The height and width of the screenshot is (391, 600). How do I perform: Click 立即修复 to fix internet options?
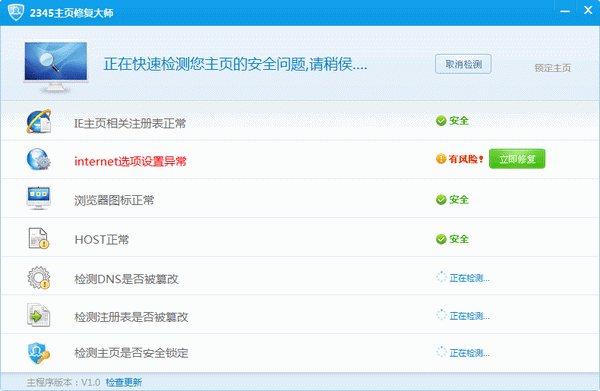517,159
